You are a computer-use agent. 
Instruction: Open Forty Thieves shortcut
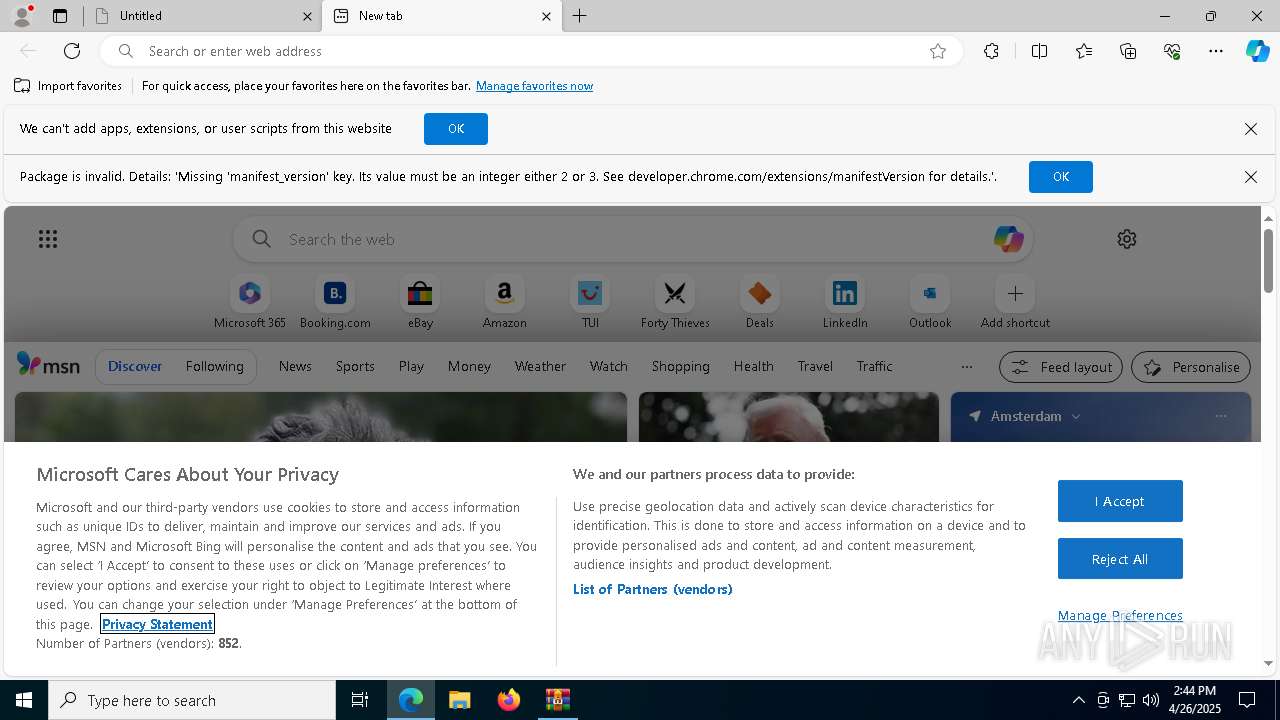pyautogui.click(x=675, y=304)
